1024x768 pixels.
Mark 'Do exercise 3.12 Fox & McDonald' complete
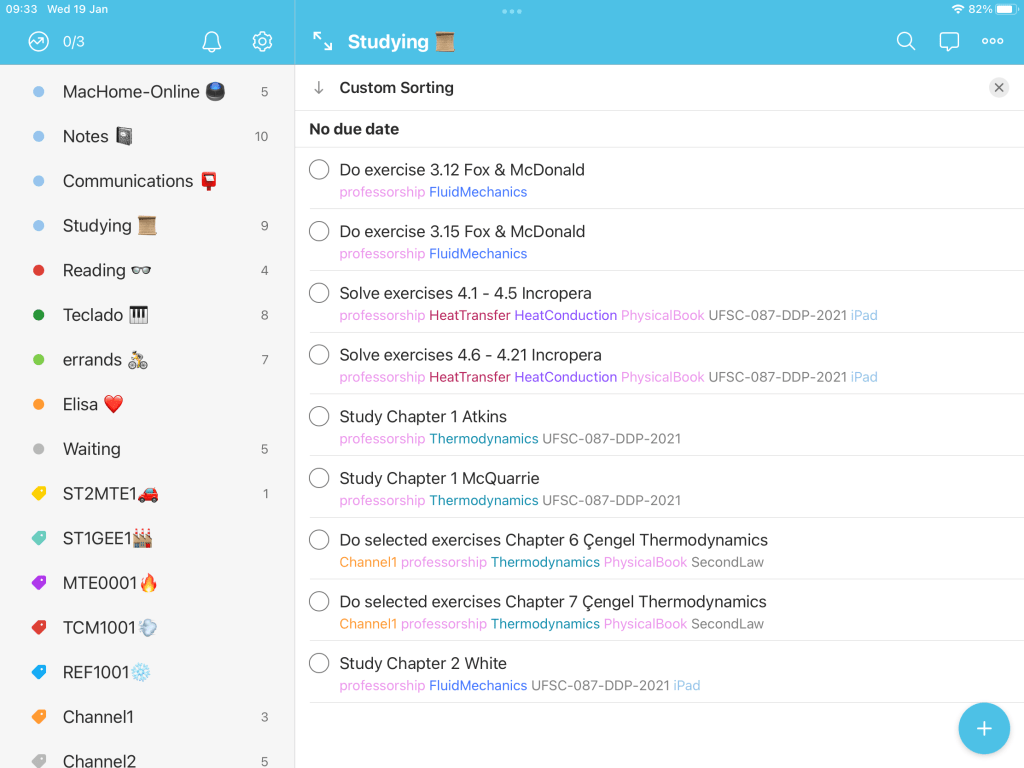click(x=319, y=170)
